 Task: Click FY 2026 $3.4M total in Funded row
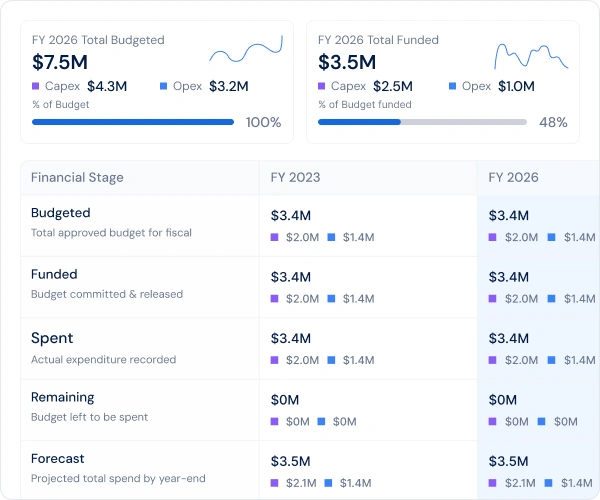pyautogui.click(x=509, y=277)
